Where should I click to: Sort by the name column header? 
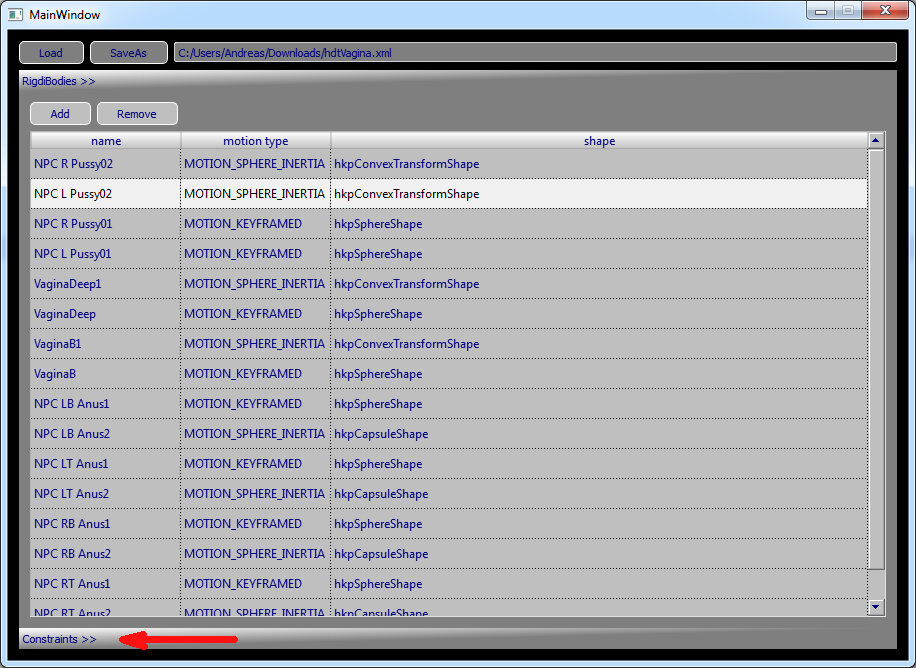coord(106,141)
